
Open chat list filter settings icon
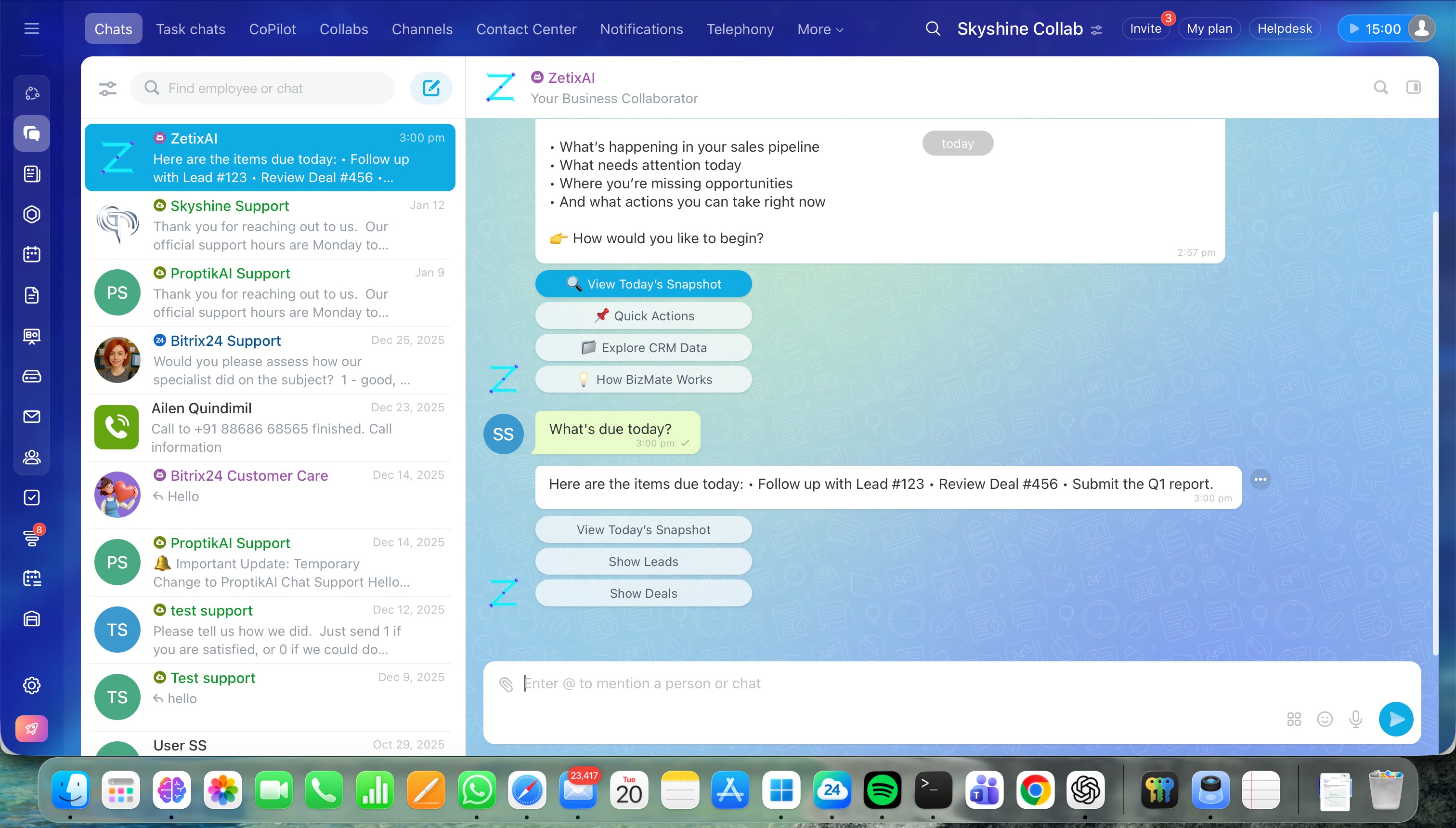107,88
